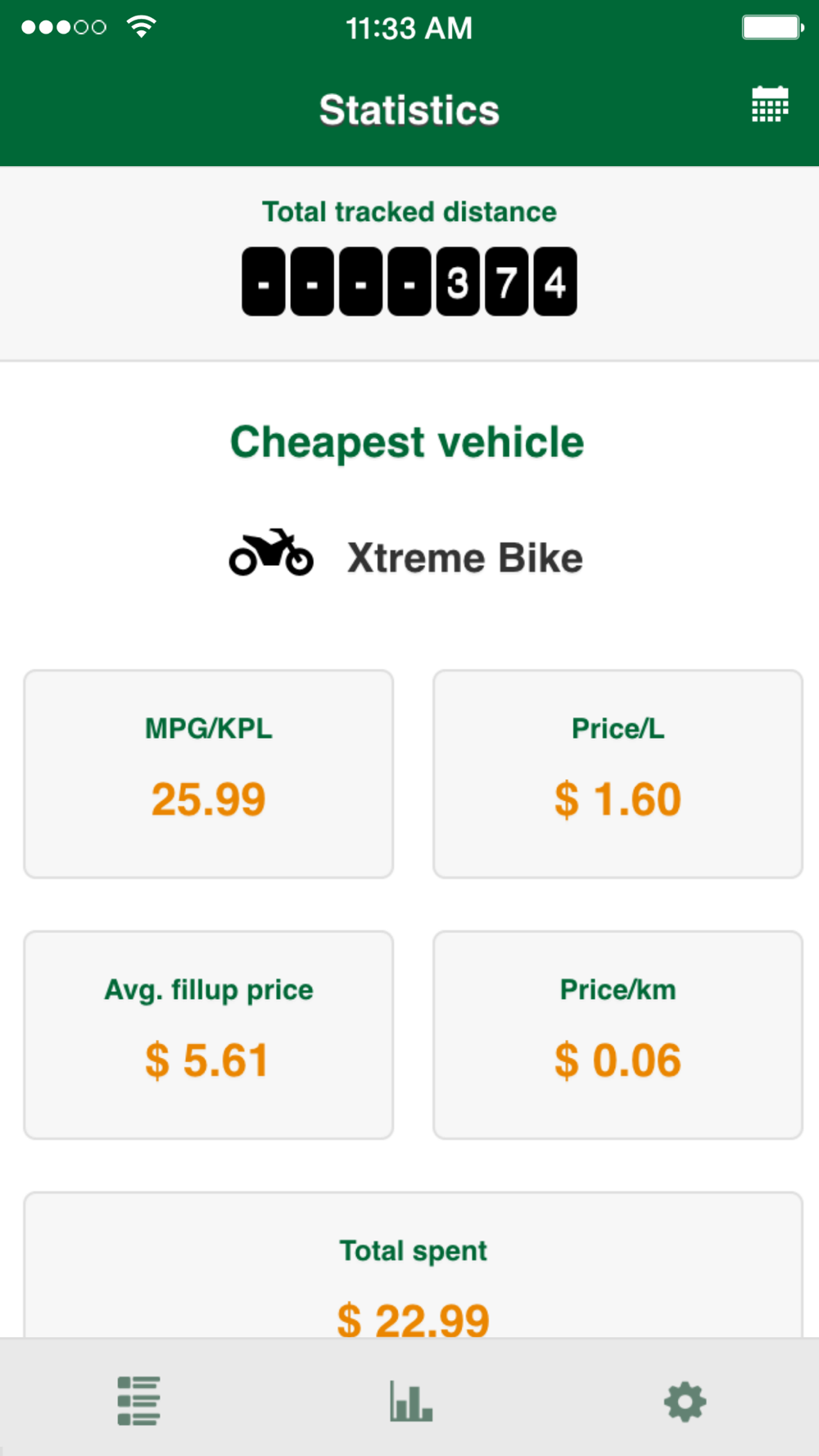Open the fill-up list tab icon

click(x=138, y=1400)
